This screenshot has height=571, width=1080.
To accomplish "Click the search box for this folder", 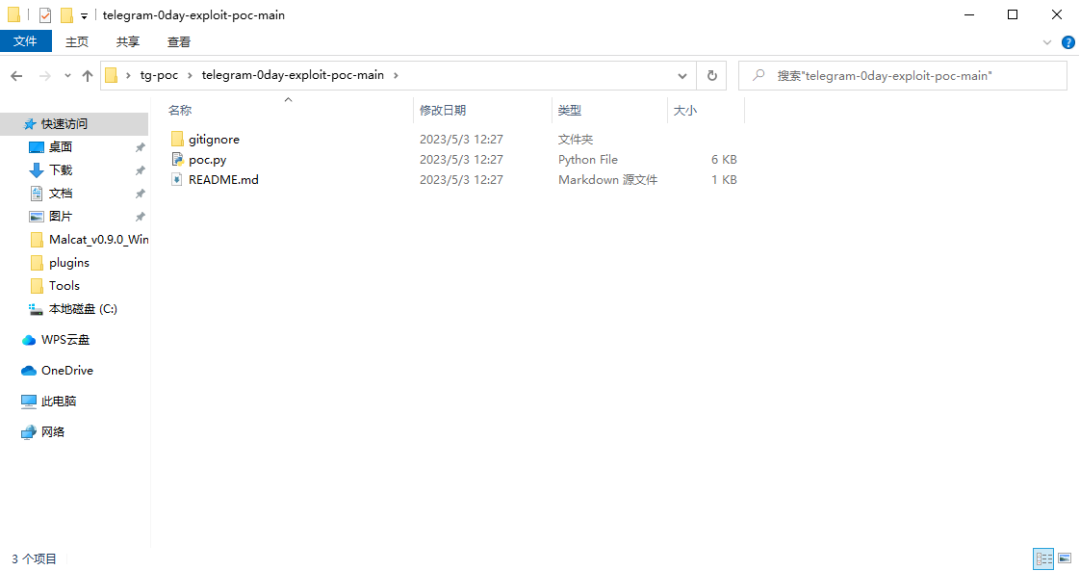I will pos(902,76).
